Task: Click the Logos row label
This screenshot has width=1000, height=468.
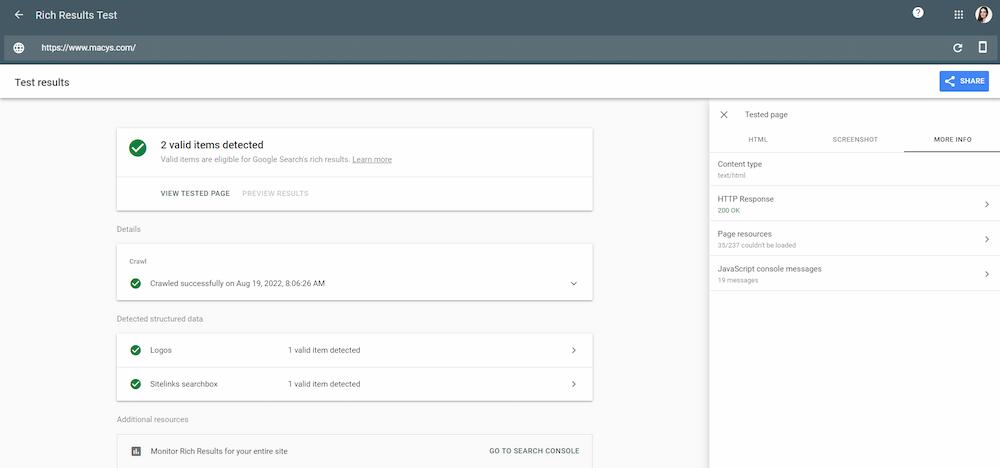Action: click(161, 350)
